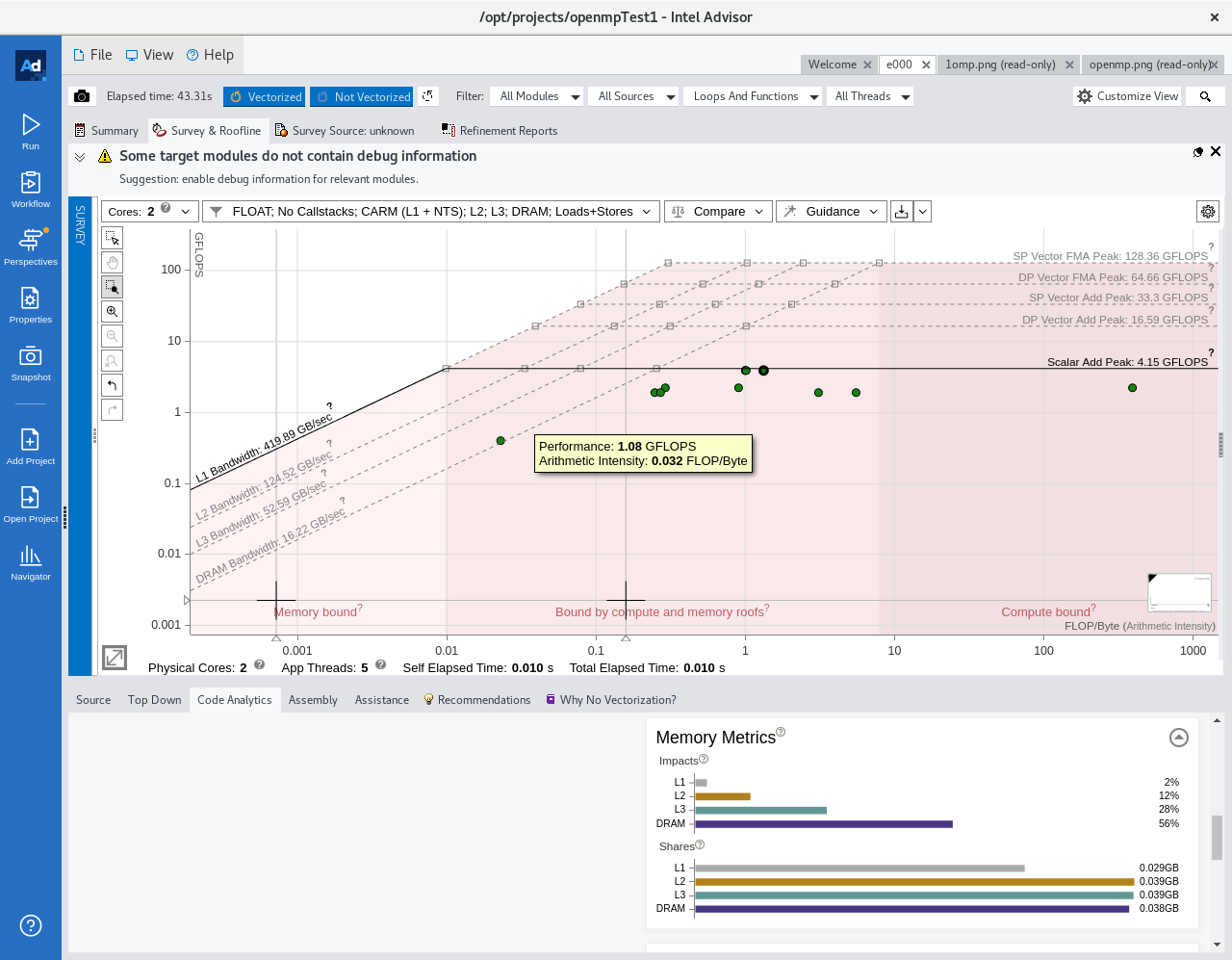Select the rectangle selection pointer tool
The image size is (1232, 960).
(x=113, y=238)
